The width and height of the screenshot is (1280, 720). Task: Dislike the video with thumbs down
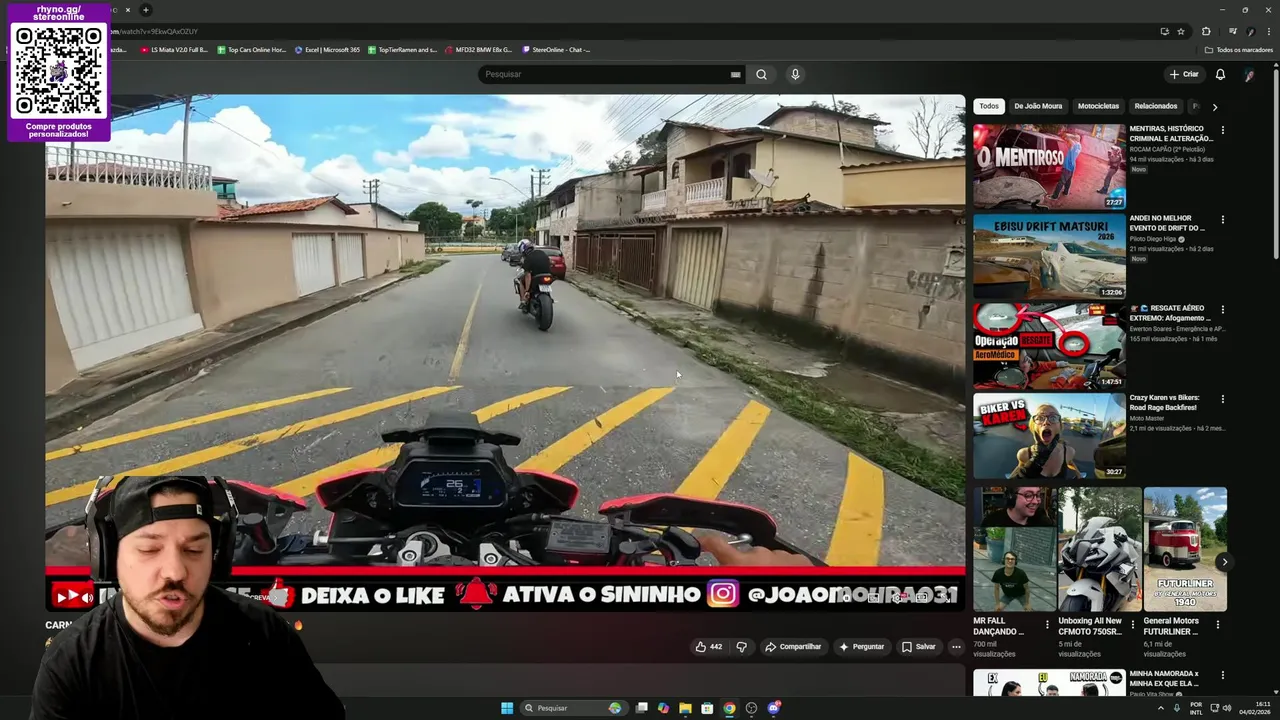[741, 647]
